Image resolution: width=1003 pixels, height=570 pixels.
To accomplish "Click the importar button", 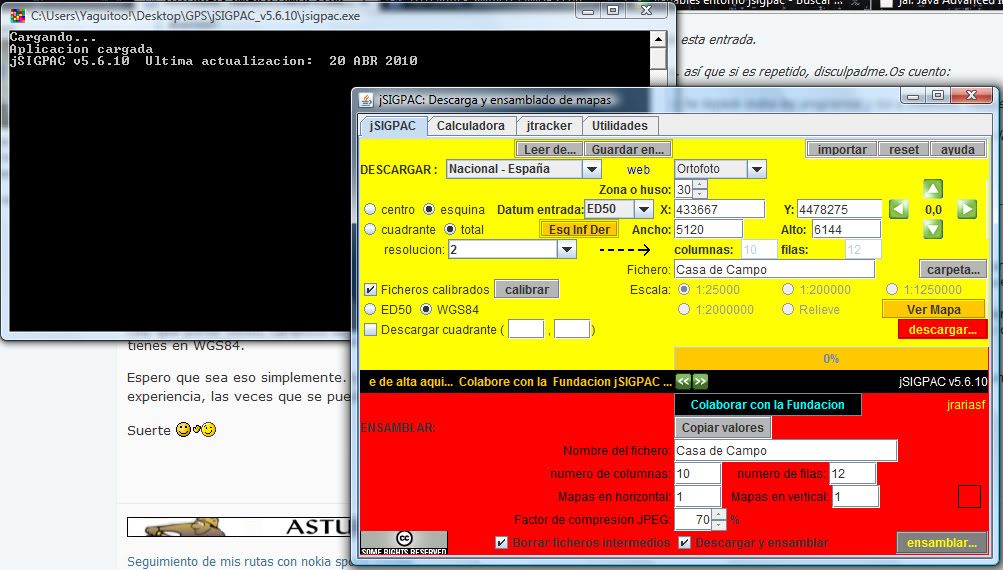I will pyautogui.click(x=842, y=149).
